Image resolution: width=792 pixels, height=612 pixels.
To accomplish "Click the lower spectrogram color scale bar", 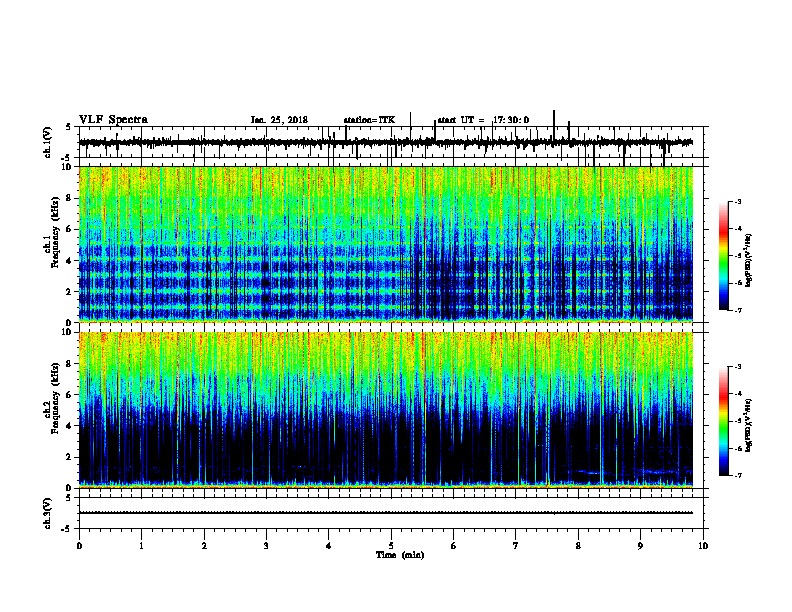I will tap(723, 421).
